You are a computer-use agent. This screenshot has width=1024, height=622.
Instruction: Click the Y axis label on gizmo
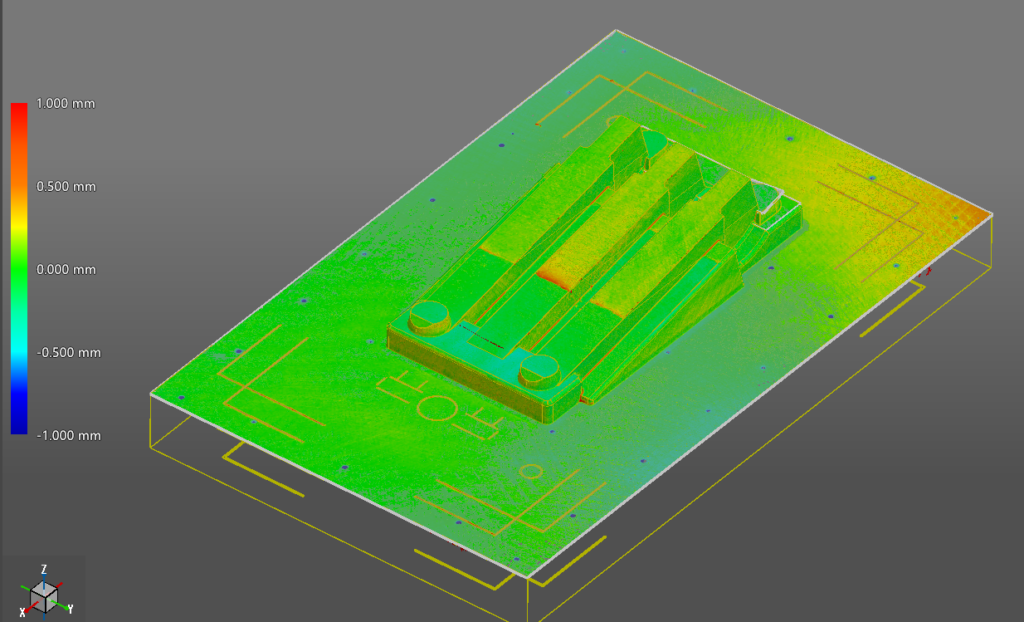pyautogui.click(x=69, y=609)
